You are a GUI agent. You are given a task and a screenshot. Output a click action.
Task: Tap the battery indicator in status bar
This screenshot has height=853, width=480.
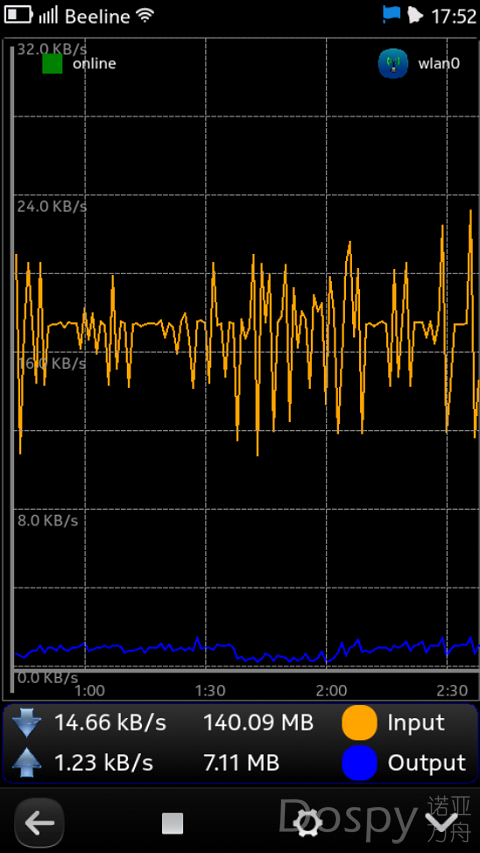tap(18, 15)
